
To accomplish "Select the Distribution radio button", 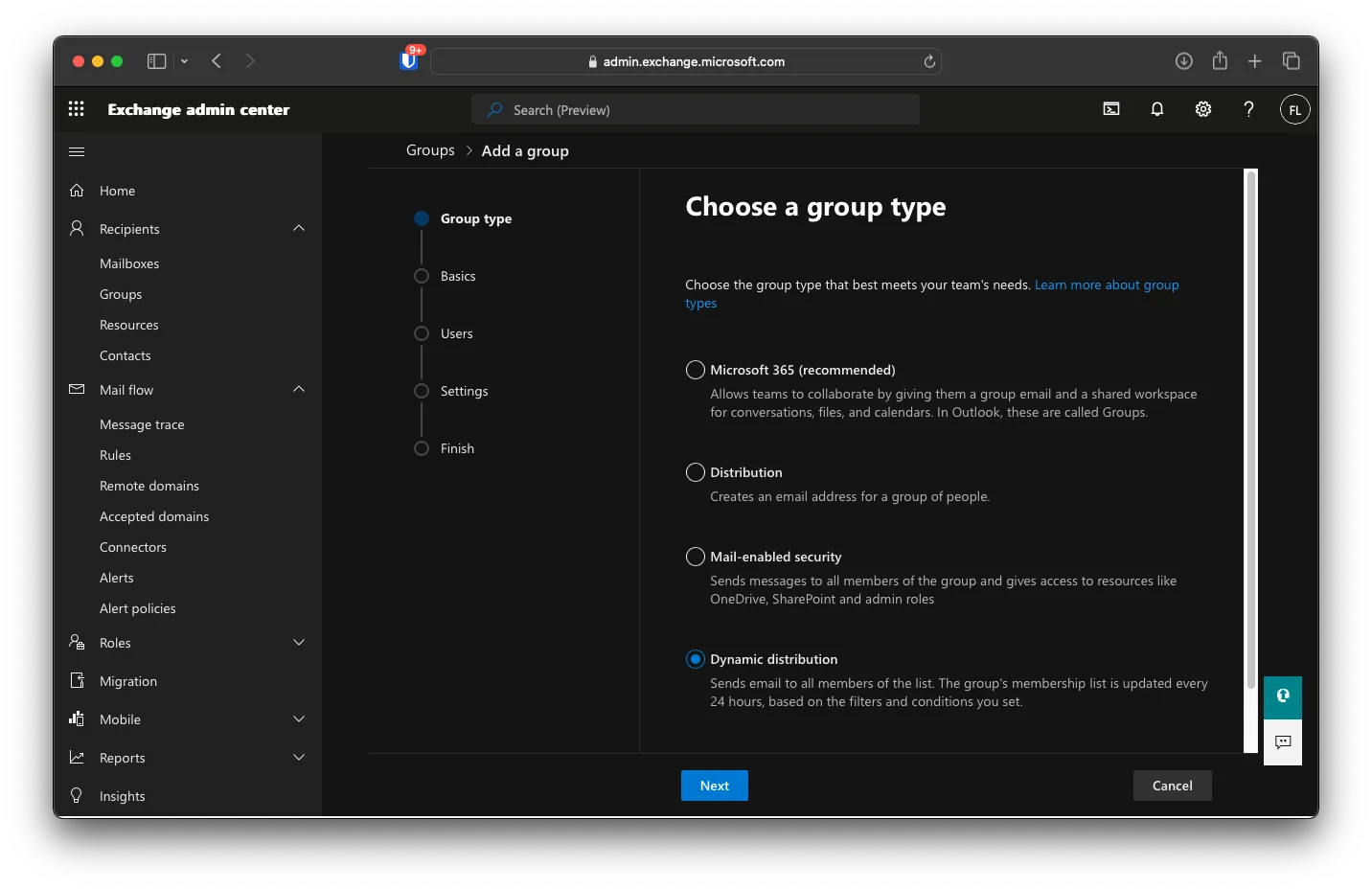I will 696,472.
